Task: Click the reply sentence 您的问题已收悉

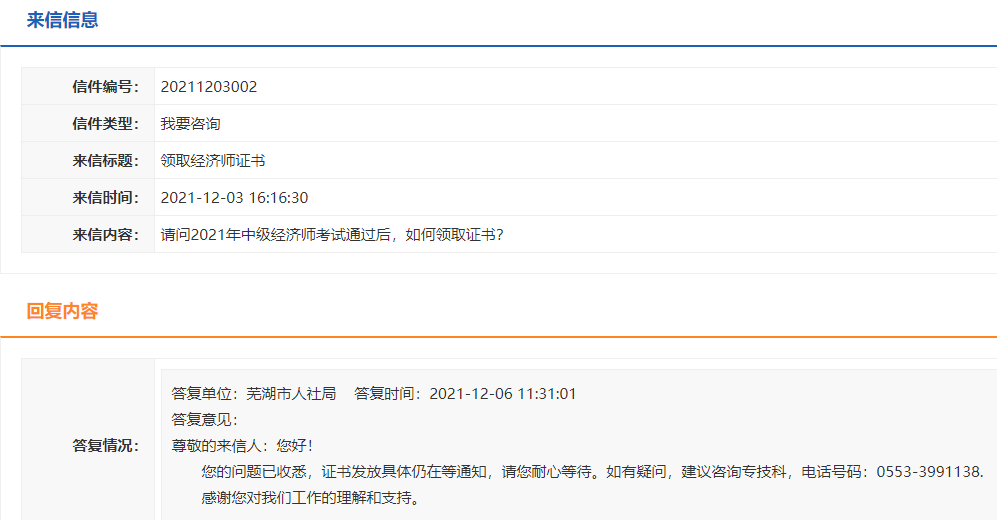Action: click(257, 472)
